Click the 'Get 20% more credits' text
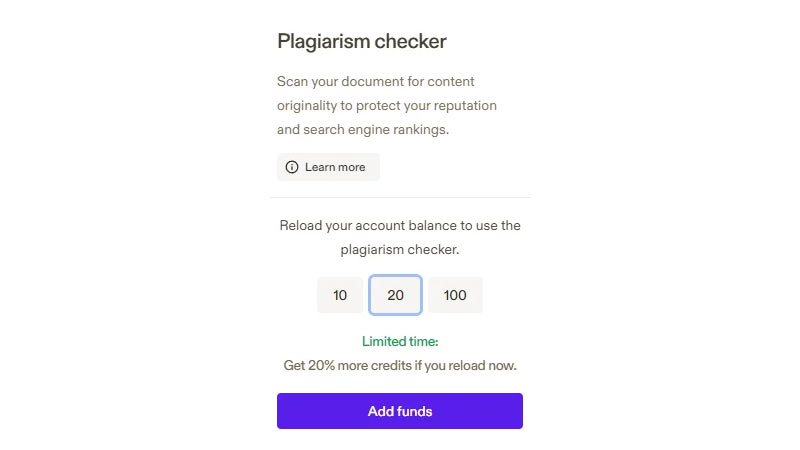 [400, 365]
